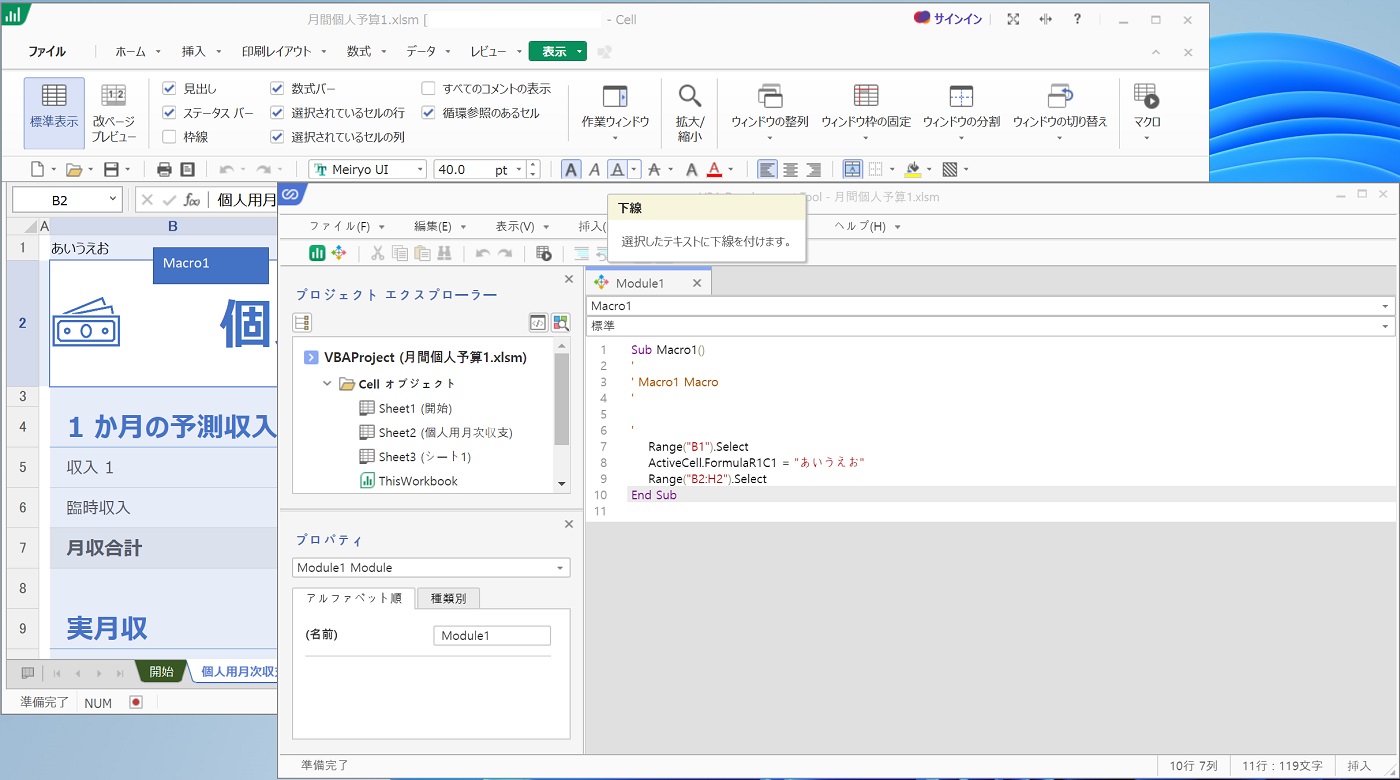Apply underline with the underlined A icon
Screen dimensions: 1400x780
tap(618, 170)
